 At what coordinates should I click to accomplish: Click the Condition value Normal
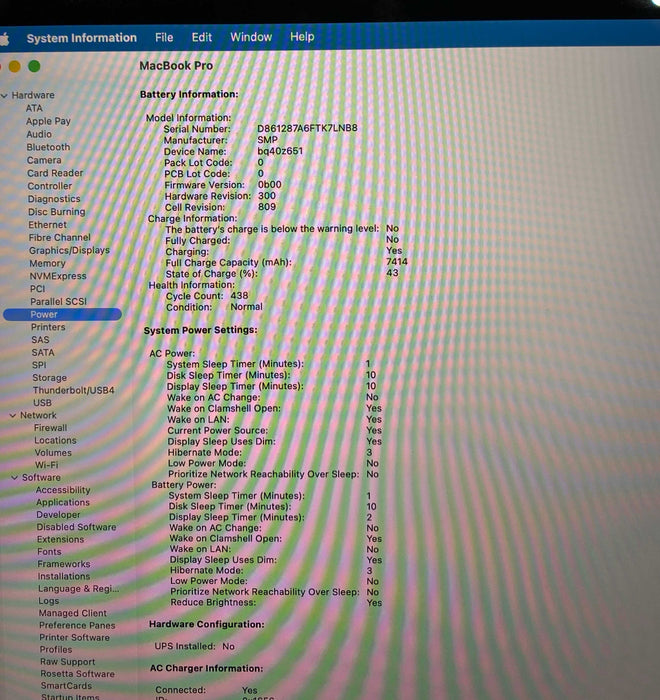tap(246, 307)
